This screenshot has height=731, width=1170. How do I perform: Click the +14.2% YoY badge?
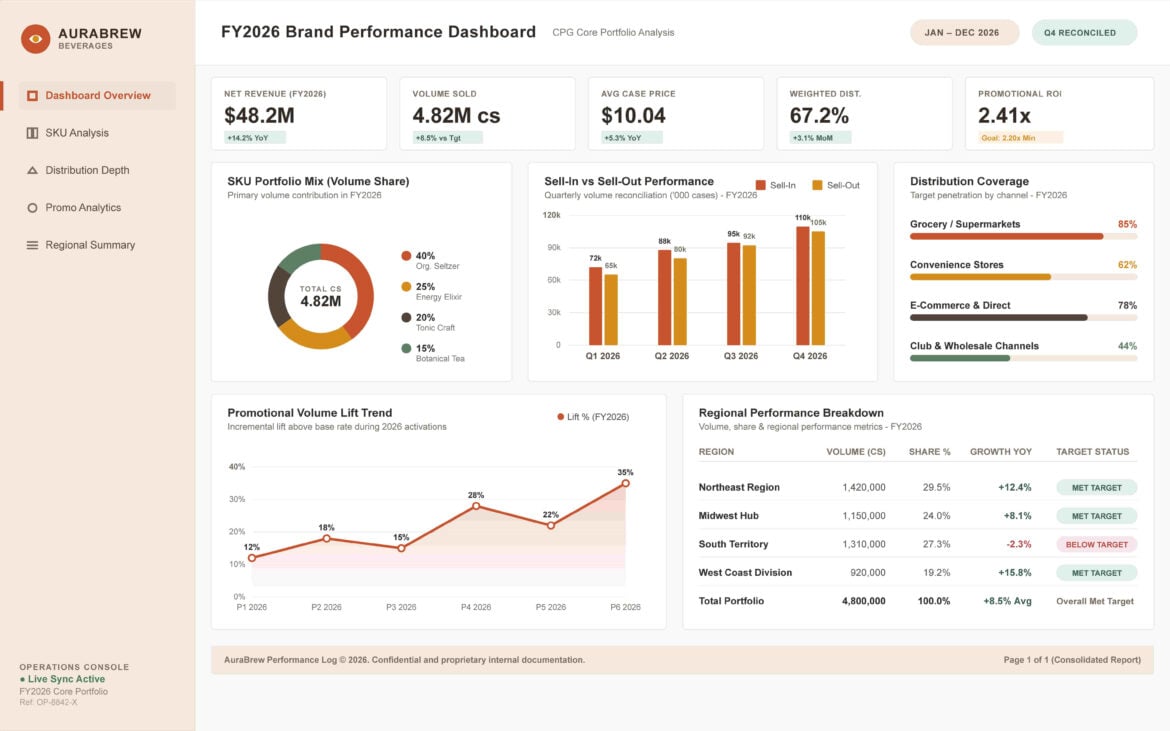coord(255,138)
